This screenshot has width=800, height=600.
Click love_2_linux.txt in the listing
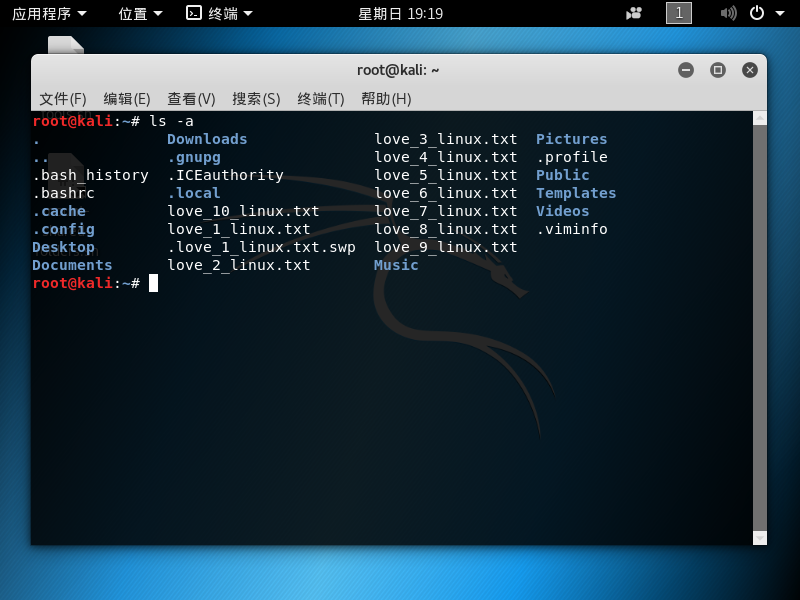(x=239, y=265)
